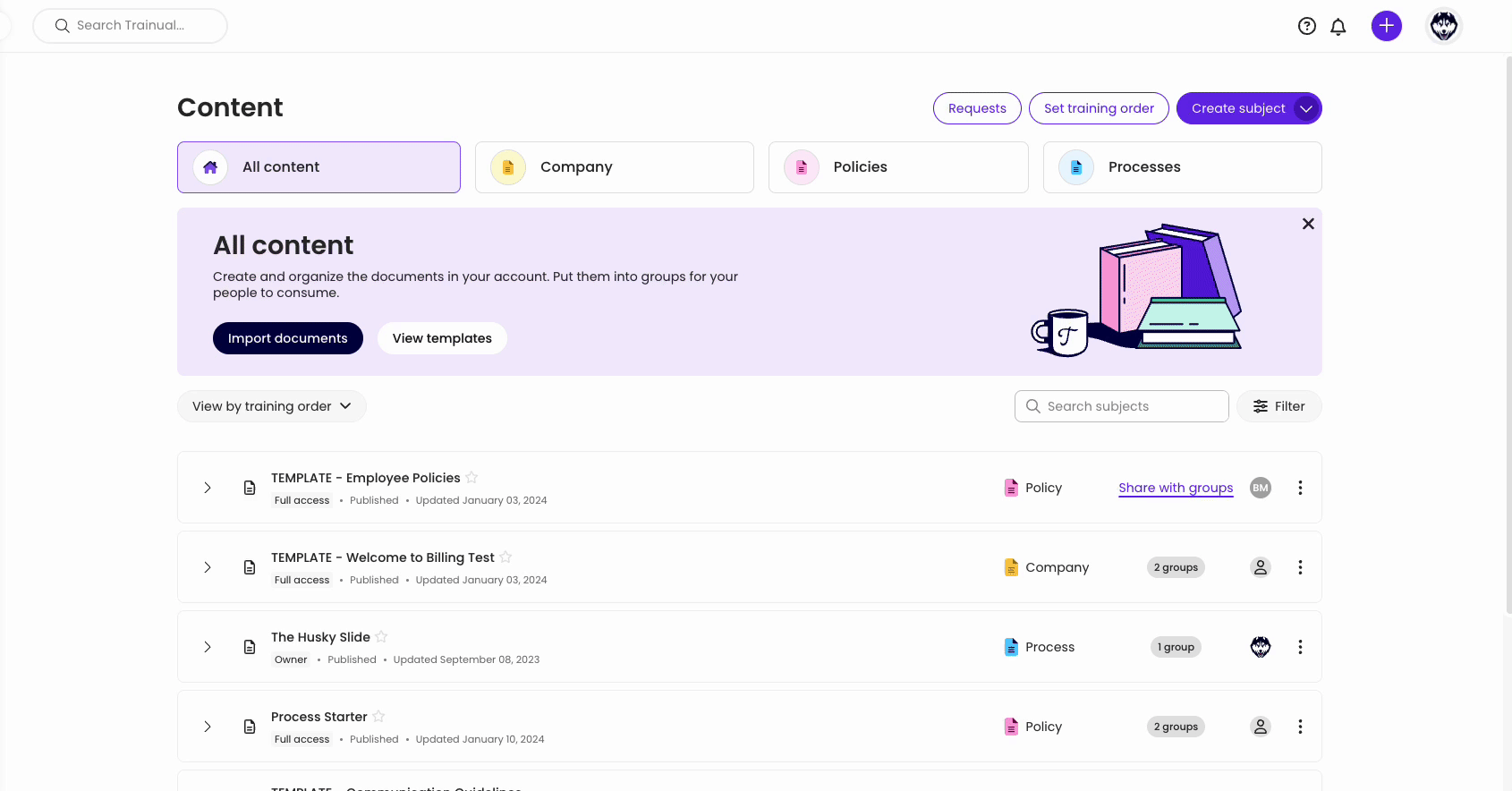Open more options for Process Starter
This screenshot has width=1512, height=791.
pos(1300,727)
